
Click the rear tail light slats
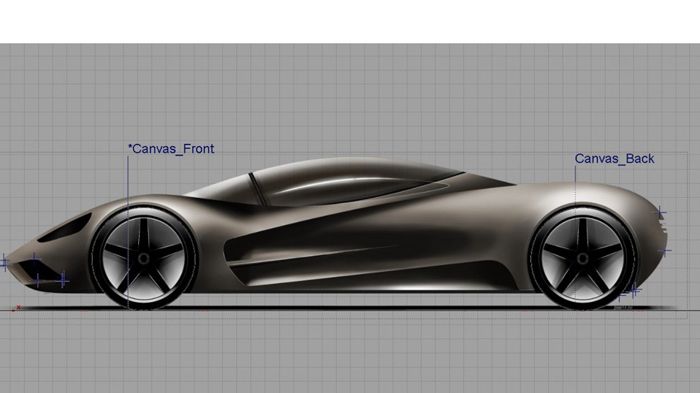click(x=663, y=228)
